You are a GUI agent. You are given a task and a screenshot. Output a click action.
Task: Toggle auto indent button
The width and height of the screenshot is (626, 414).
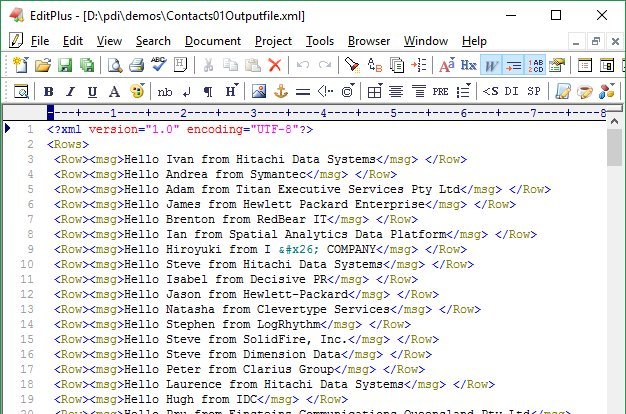(x=514, y=65)
